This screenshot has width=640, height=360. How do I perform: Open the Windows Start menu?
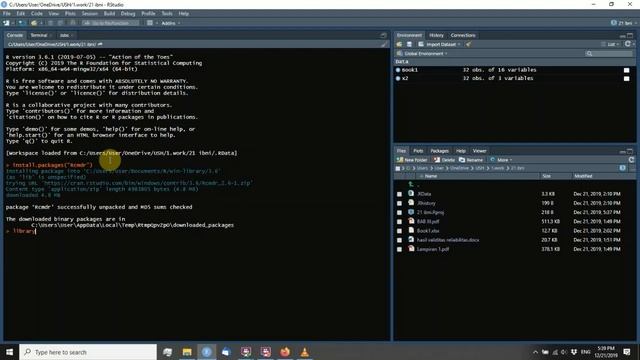coord(9,352)
